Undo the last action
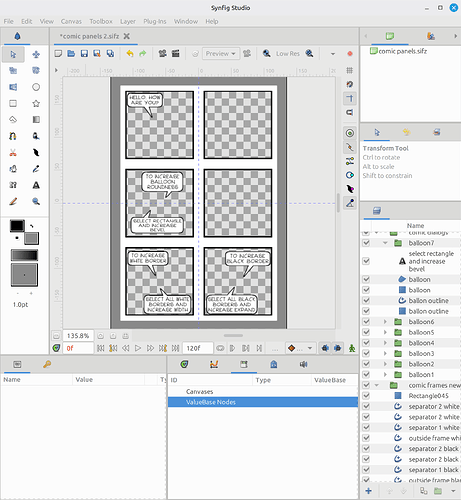Viewport: 461px width, 500px height. tap(130, 53)
